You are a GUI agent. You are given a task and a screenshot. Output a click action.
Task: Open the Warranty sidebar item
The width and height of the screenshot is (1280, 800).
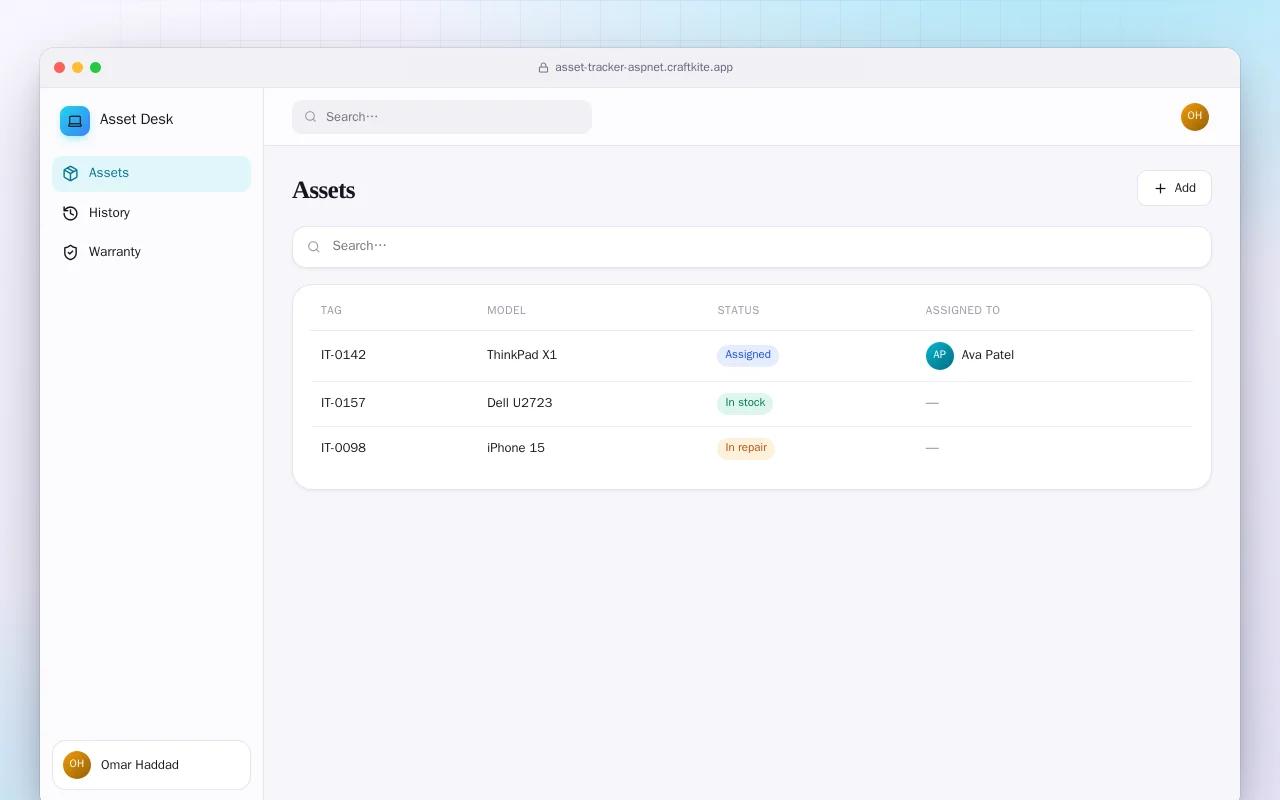click(151, 252)
